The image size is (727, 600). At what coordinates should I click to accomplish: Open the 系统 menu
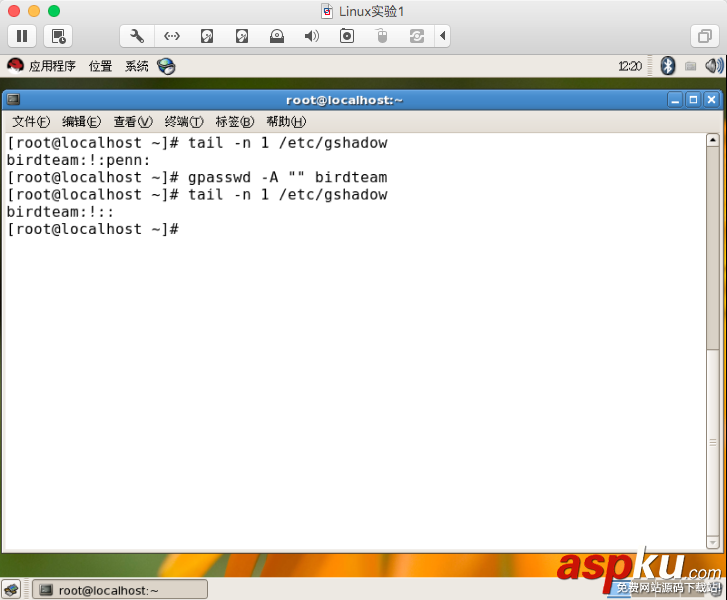[x=137, y=66]
